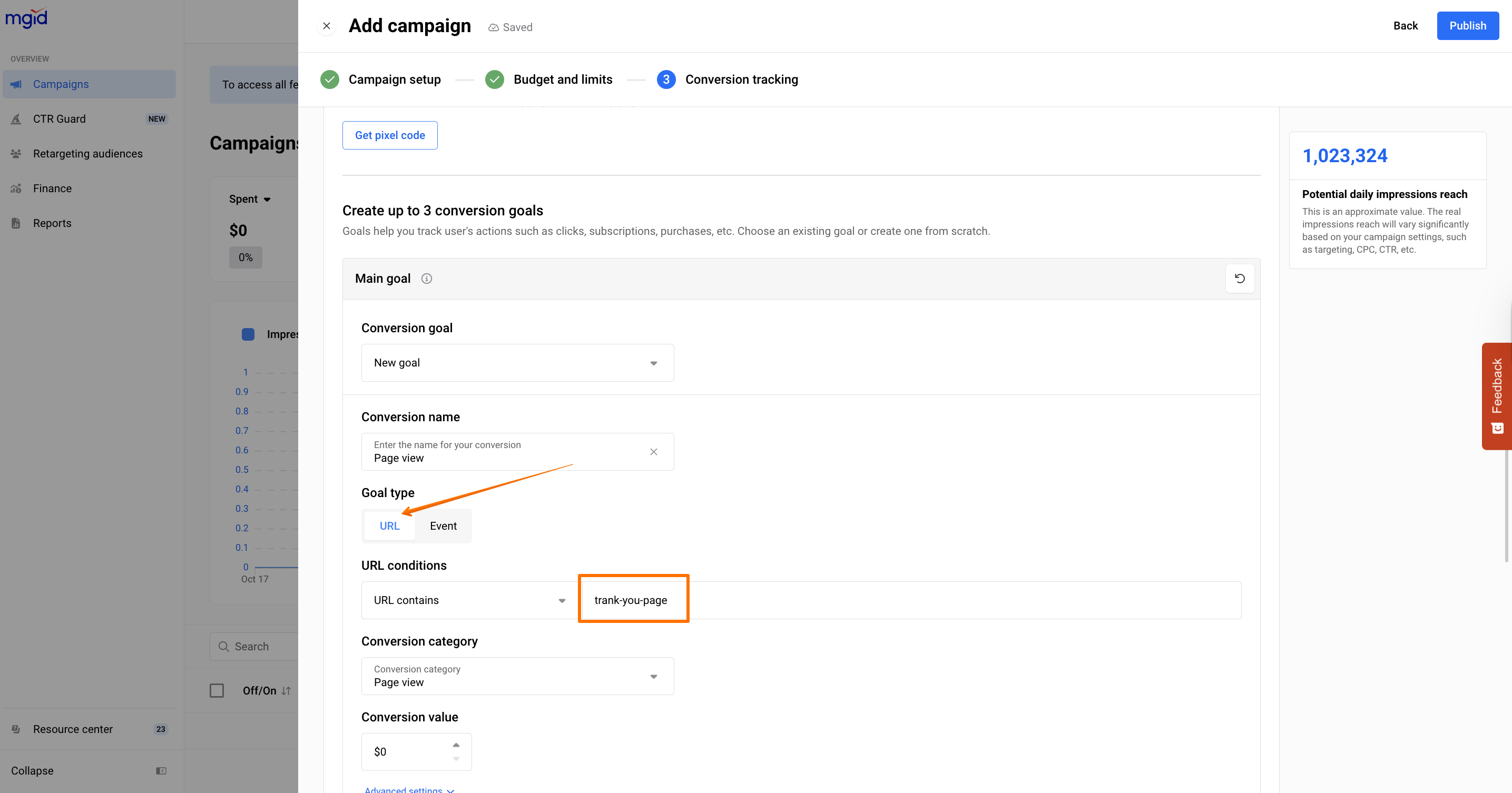Clear the Conversion name field
Screen dimensions: 1512x793
pos(653,452)
